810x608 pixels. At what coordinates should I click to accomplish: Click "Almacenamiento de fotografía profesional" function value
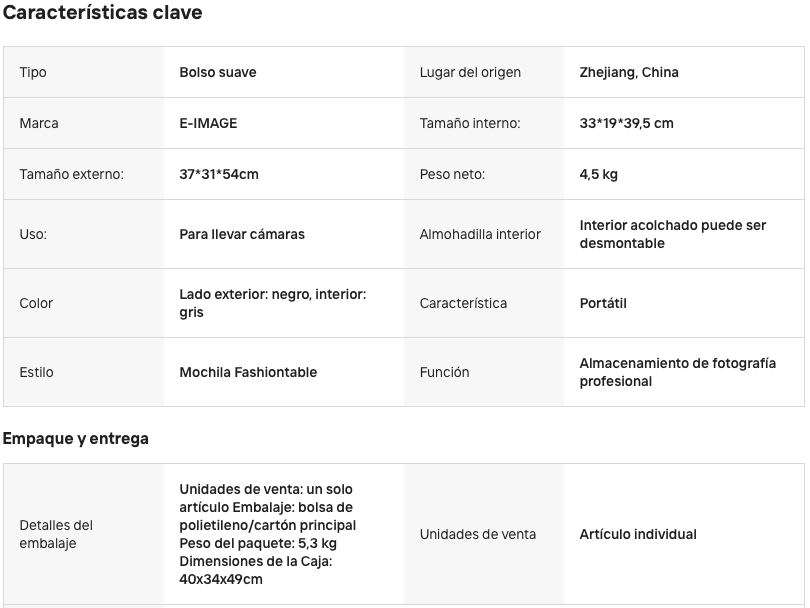pyautogui.click(x=677, y=372)
